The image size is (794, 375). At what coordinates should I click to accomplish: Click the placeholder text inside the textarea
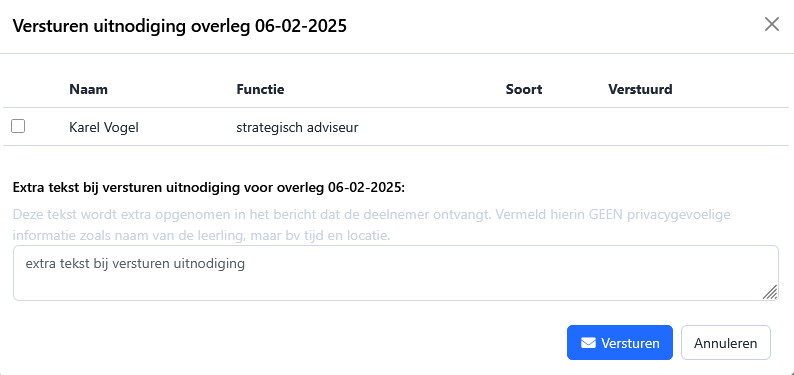pyautogui.click(x=135, y=264)
